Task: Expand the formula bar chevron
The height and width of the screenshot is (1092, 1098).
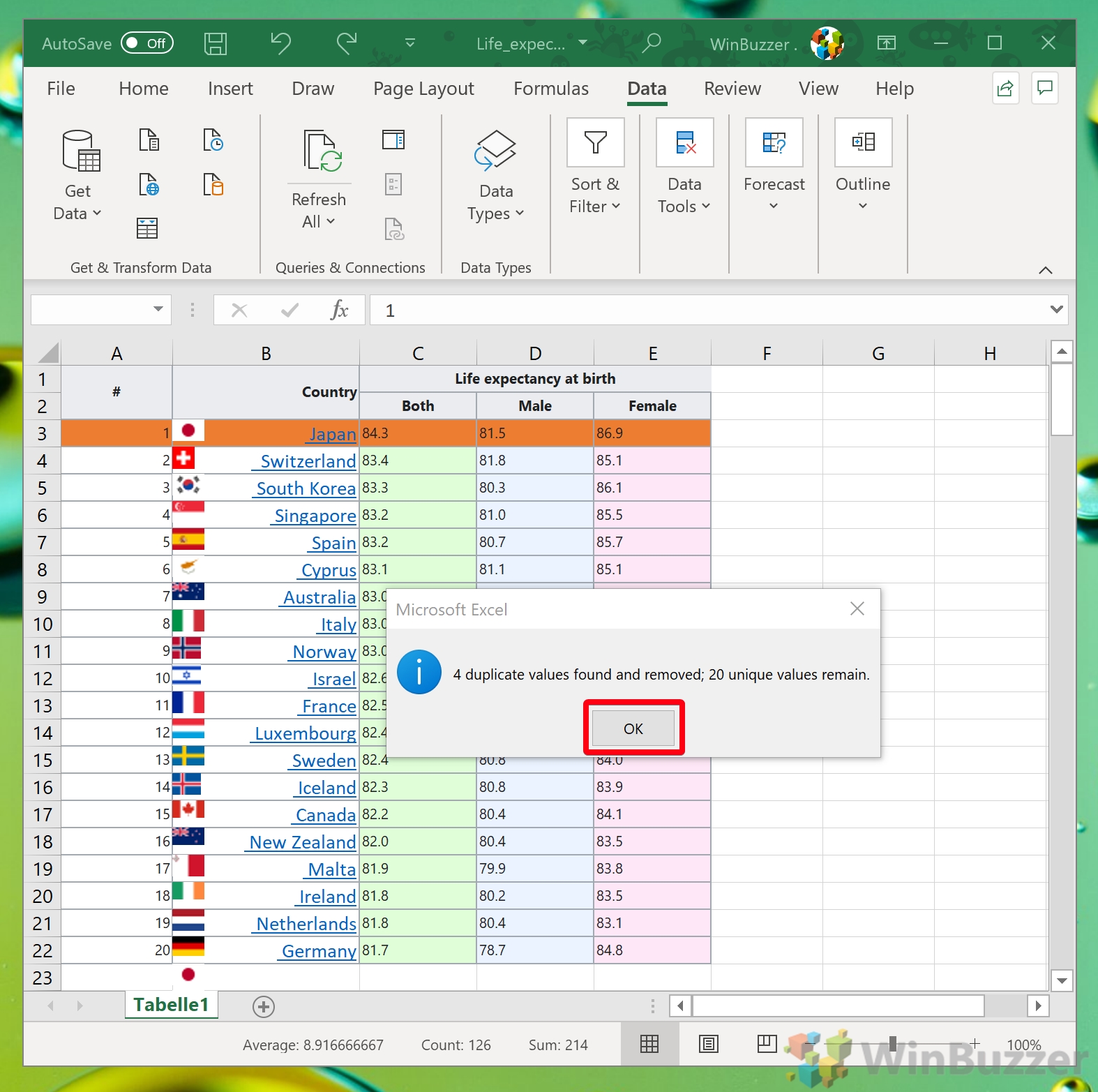Action: 1056,310
